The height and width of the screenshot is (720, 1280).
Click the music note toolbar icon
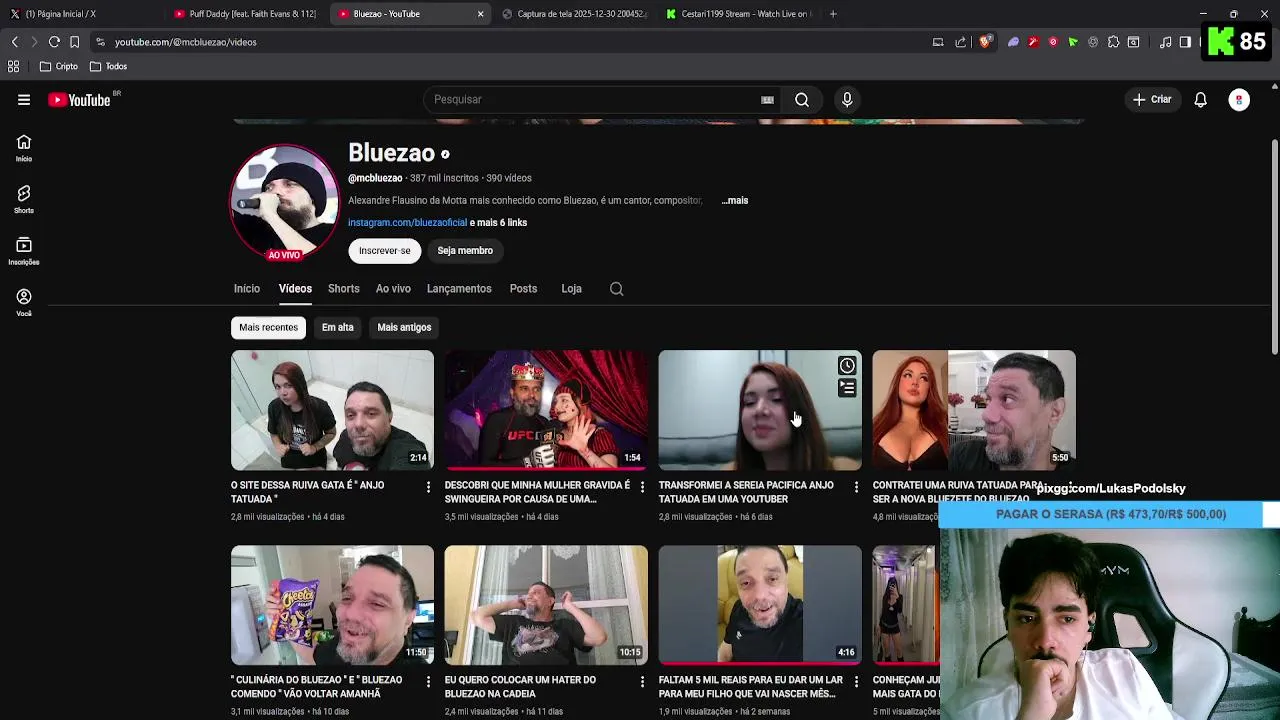click(x=1165, y=42)
